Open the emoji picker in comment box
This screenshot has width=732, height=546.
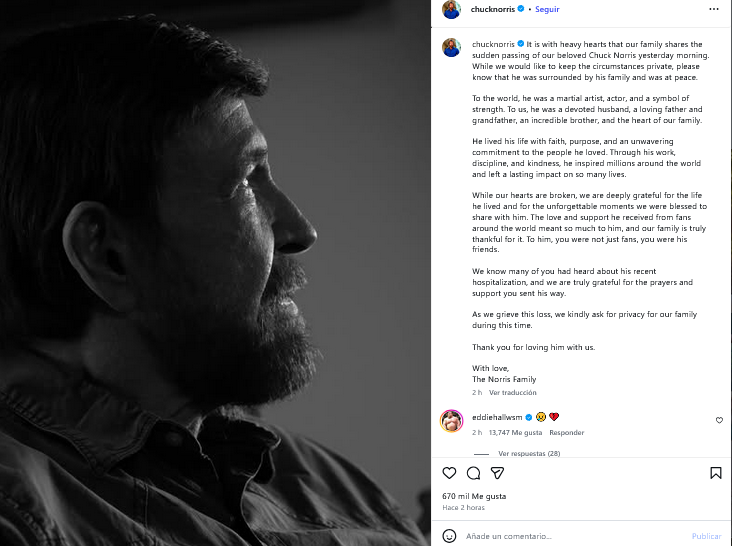[450, 536]
